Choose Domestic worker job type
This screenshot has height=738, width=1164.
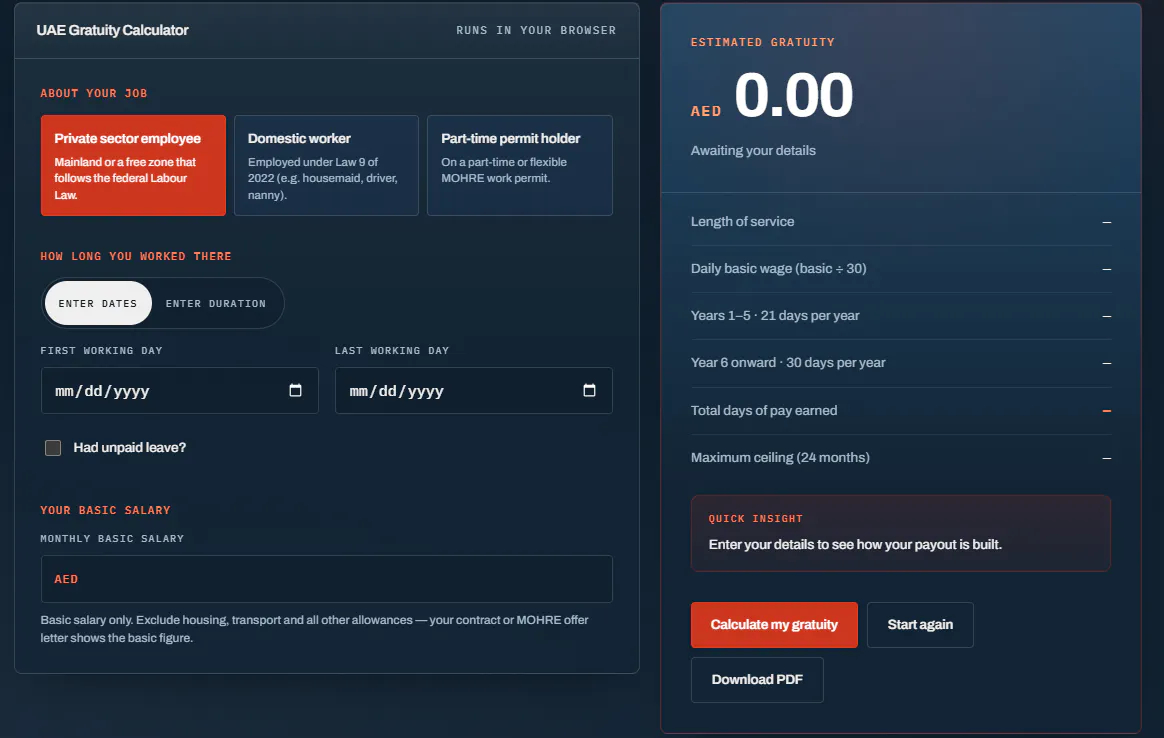(327, 166)
